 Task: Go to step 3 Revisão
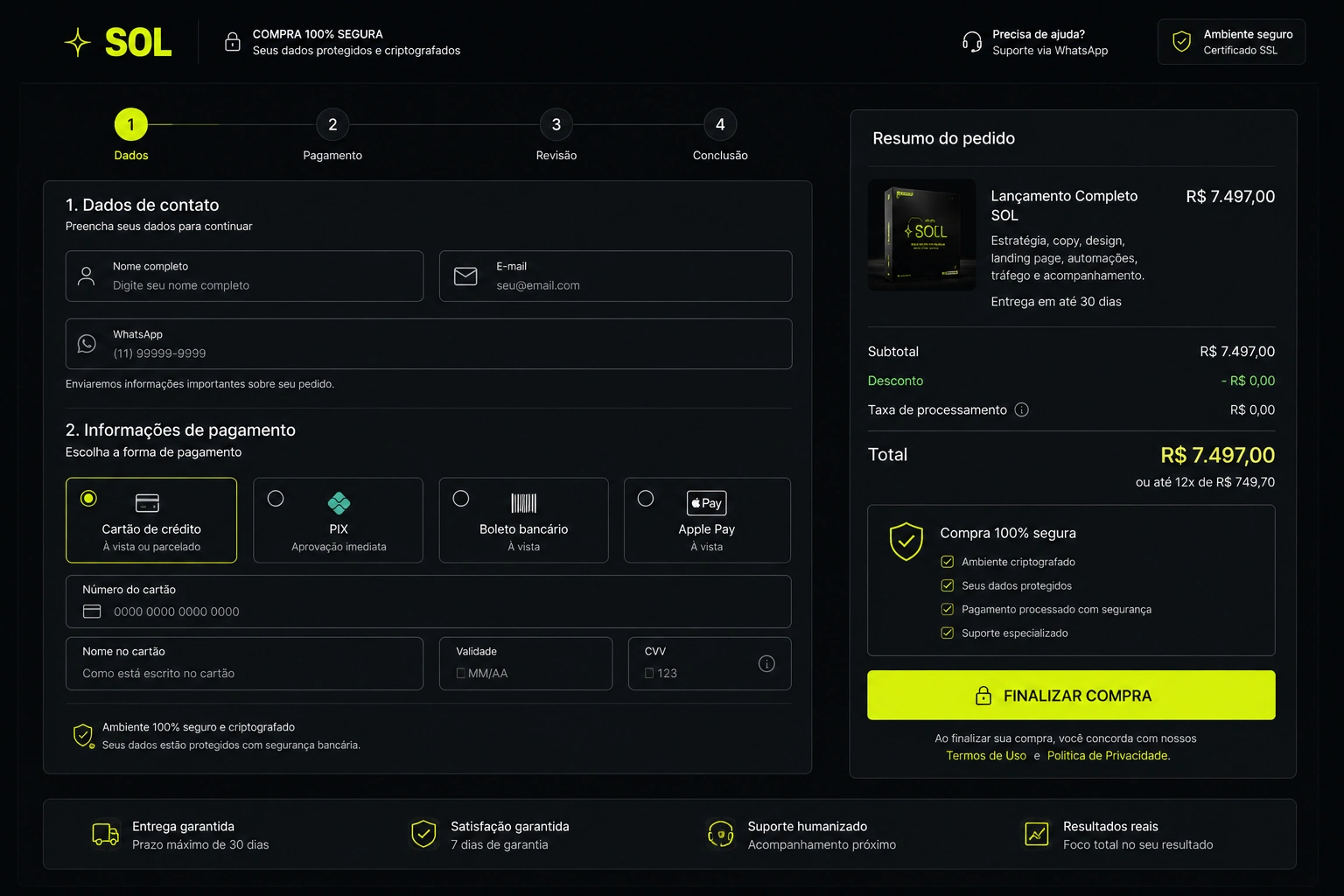tap(556, 124)
